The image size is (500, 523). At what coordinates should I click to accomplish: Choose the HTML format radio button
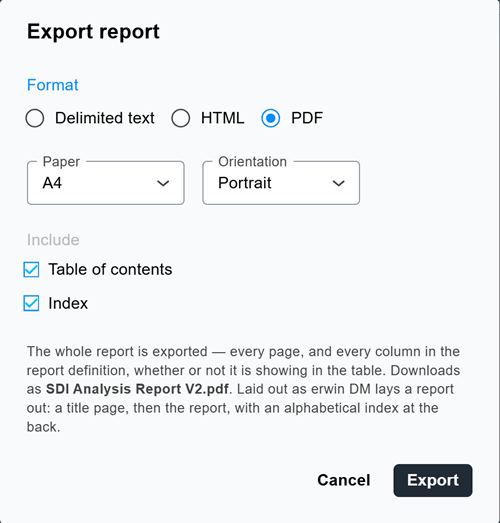point(180,118)
